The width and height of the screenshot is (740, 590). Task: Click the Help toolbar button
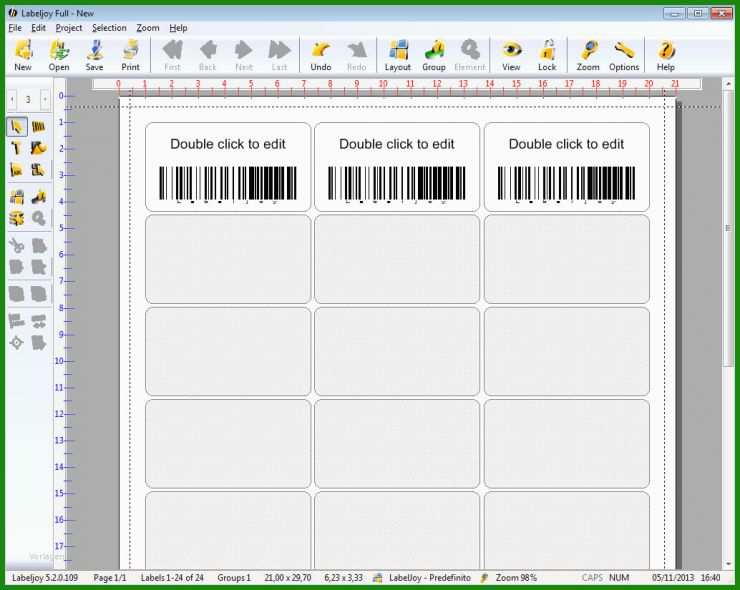[665, 55]
